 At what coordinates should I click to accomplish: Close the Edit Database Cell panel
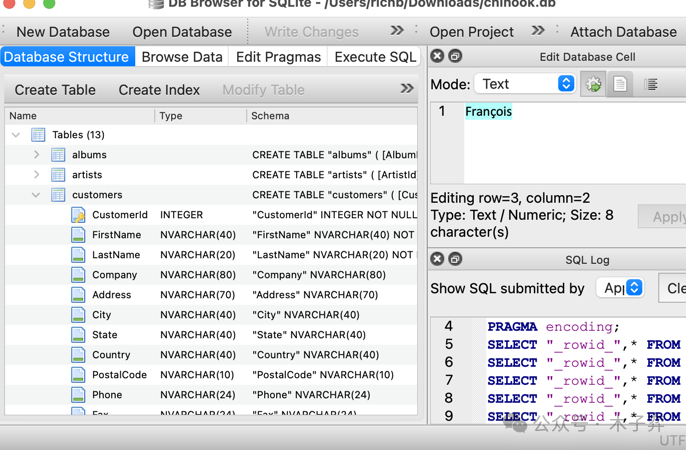pos(437,57)
